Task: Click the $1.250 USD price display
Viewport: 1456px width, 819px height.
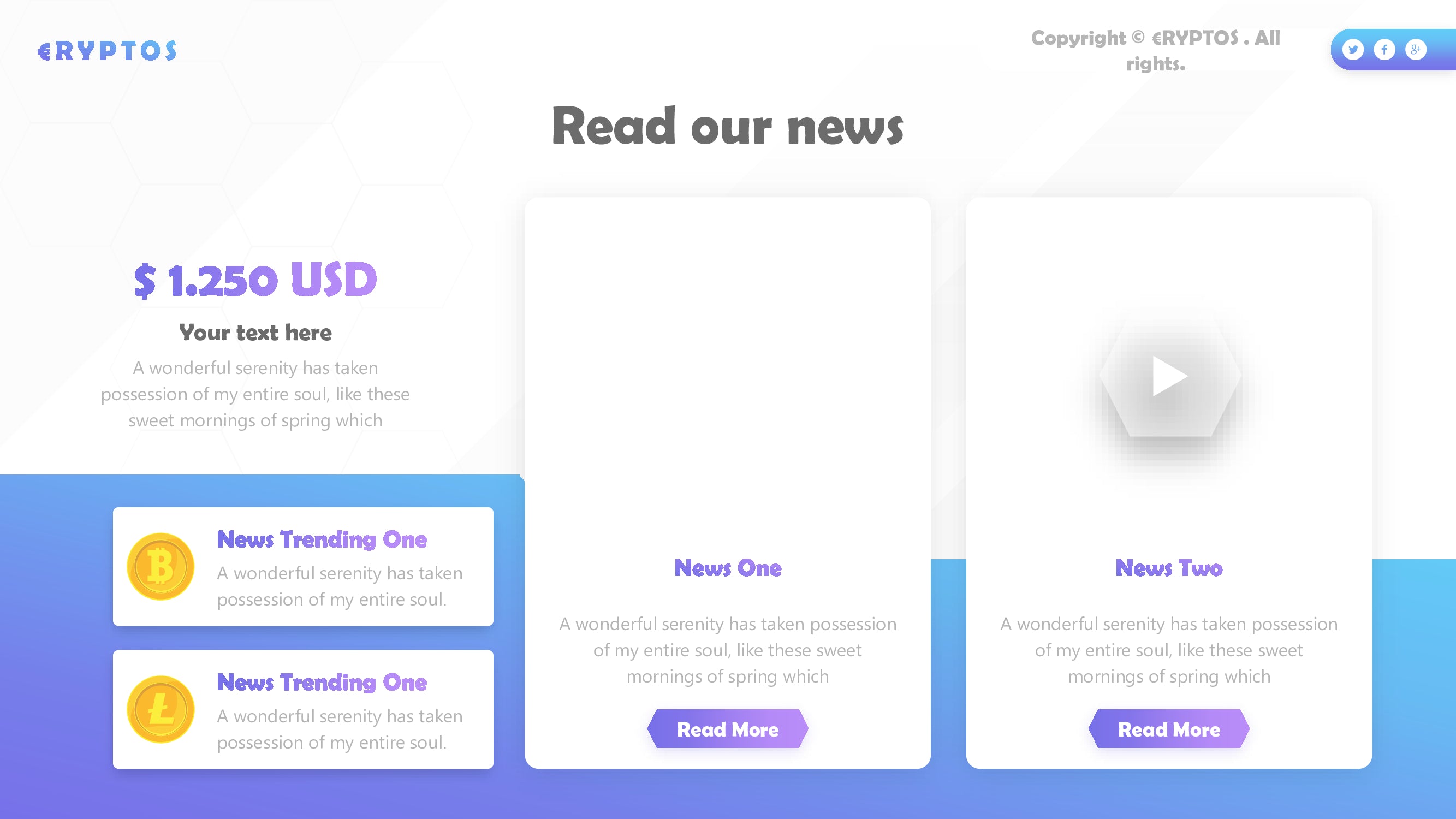Action: [x=256, y=279]
